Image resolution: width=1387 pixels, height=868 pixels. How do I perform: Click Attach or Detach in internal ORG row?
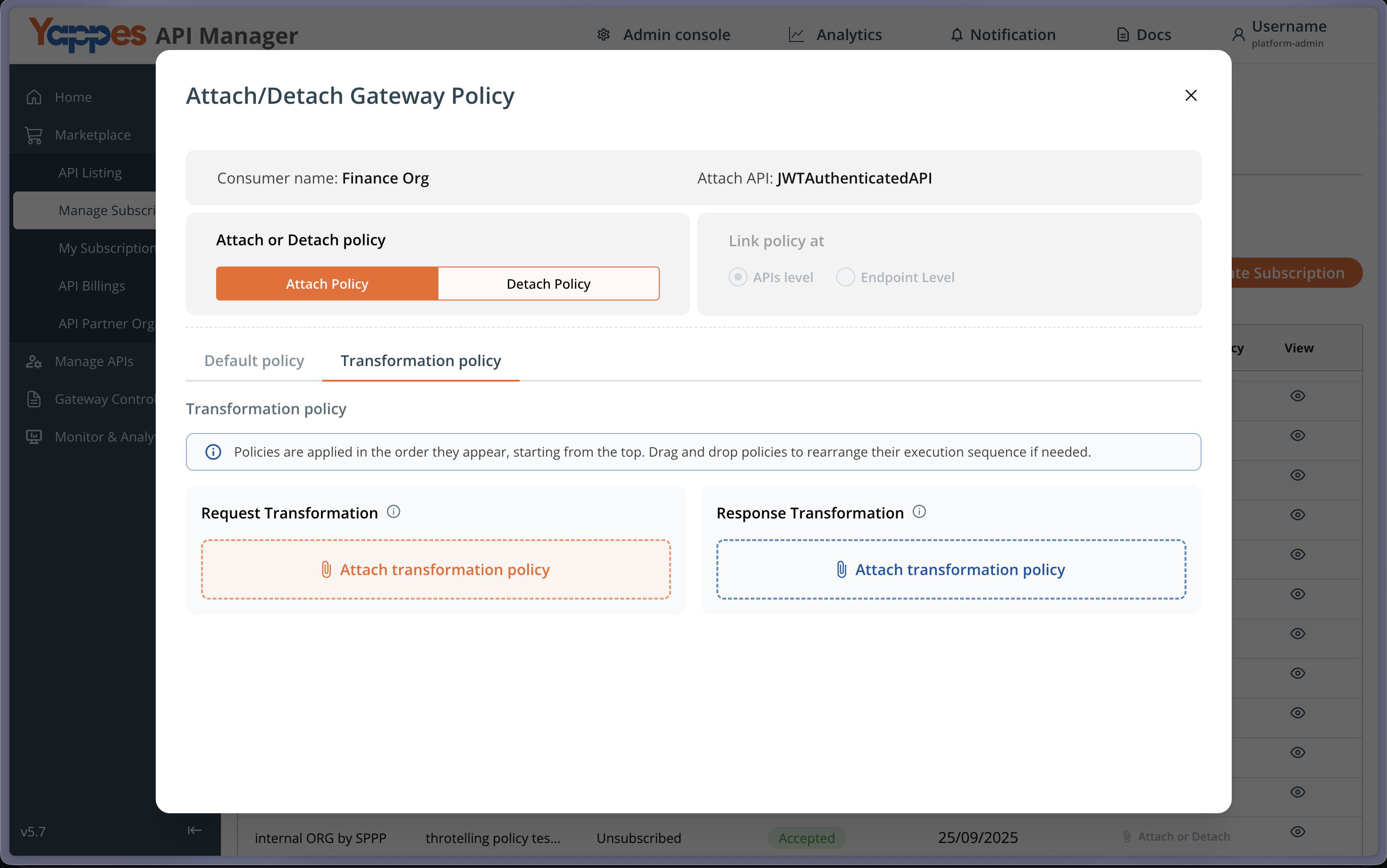point(1176,836)
